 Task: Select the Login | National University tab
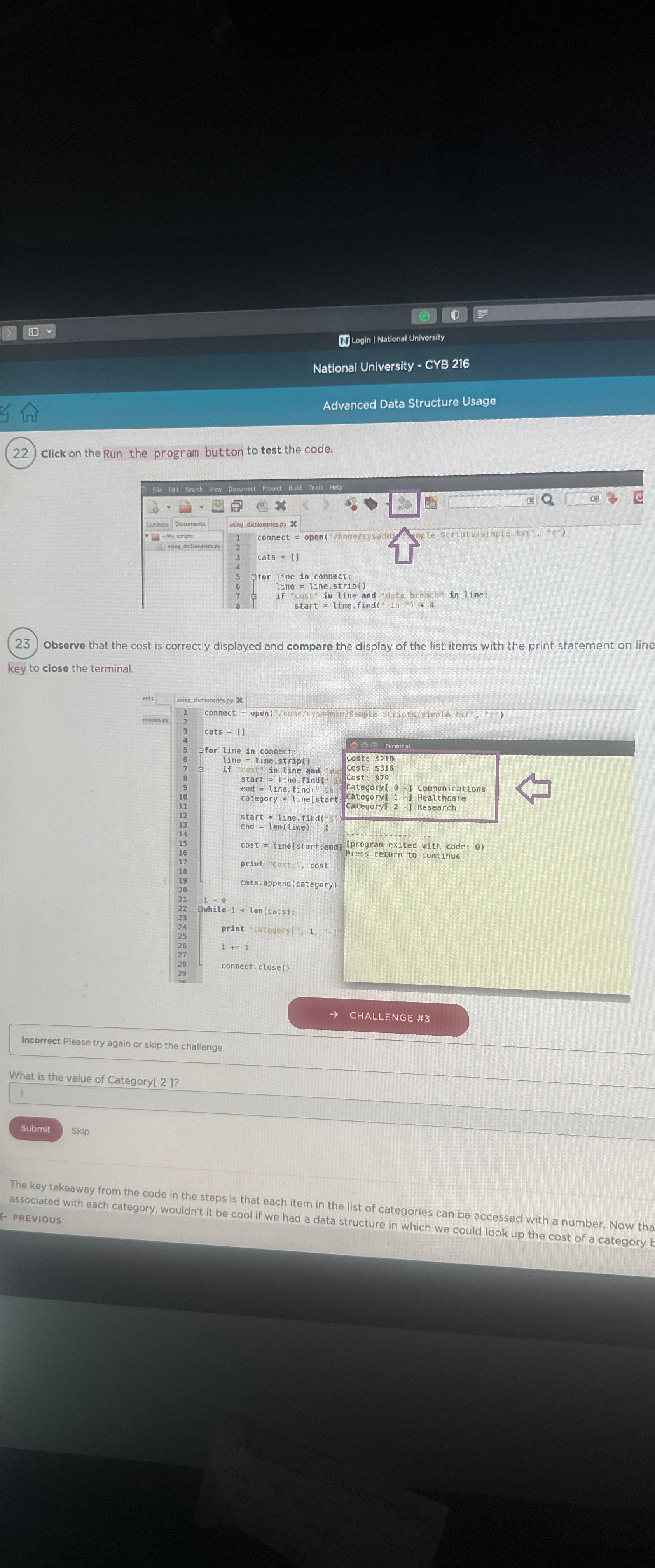pos(392,338)
